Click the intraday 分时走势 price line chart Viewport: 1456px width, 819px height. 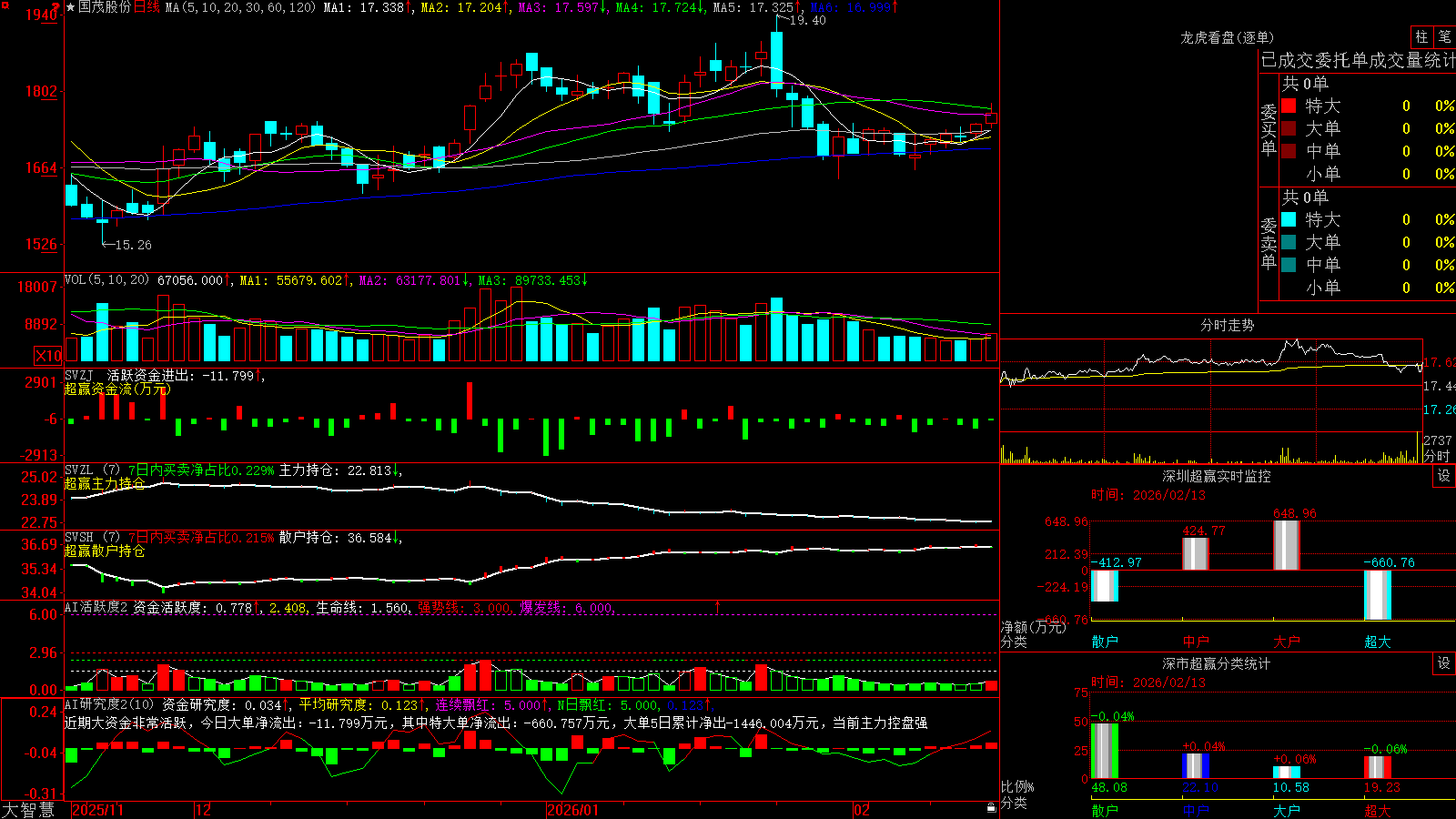(x=1211, y=361)
